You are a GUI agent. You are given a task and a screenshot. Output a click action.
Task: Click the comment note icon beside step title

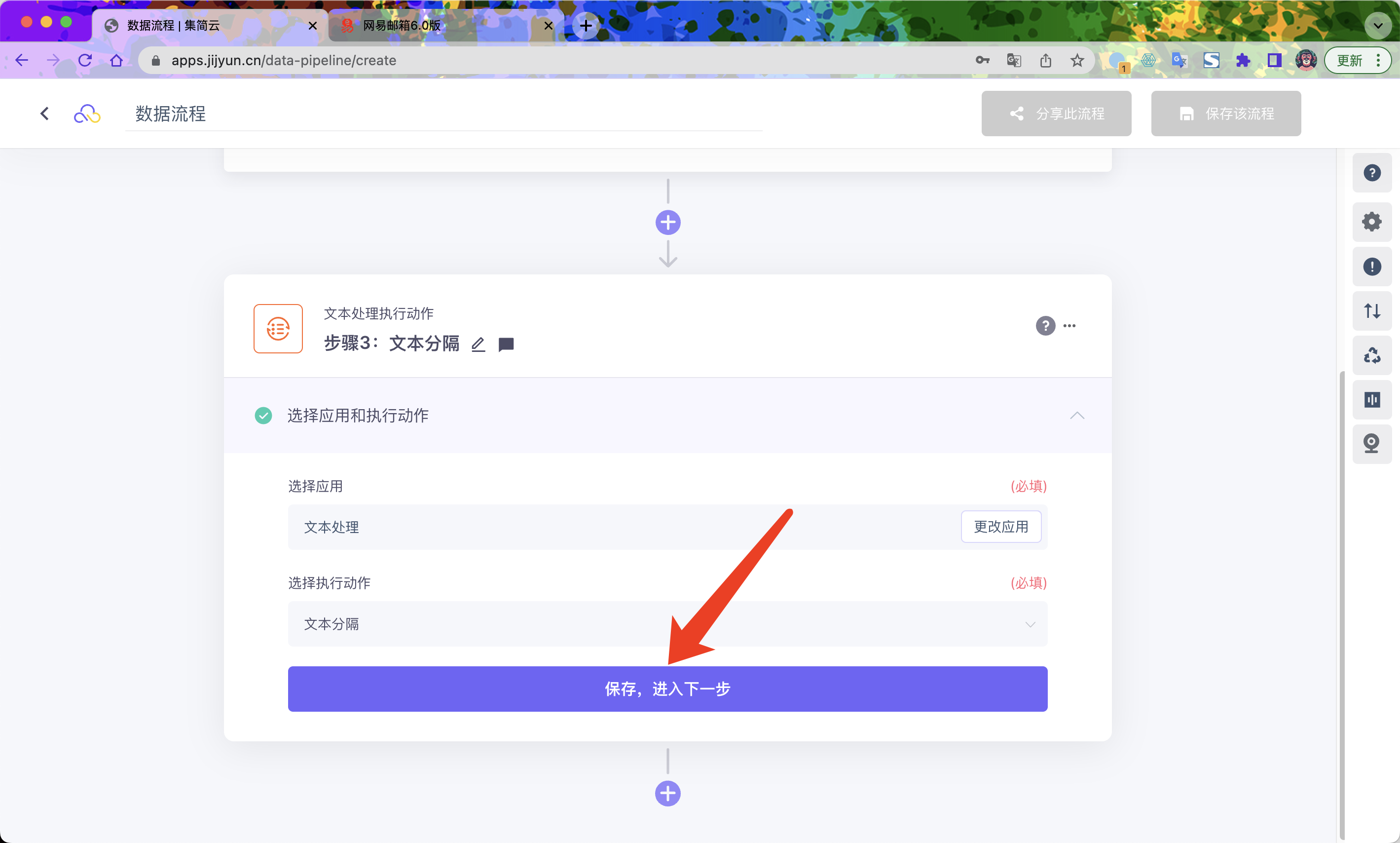click(506, 344)
